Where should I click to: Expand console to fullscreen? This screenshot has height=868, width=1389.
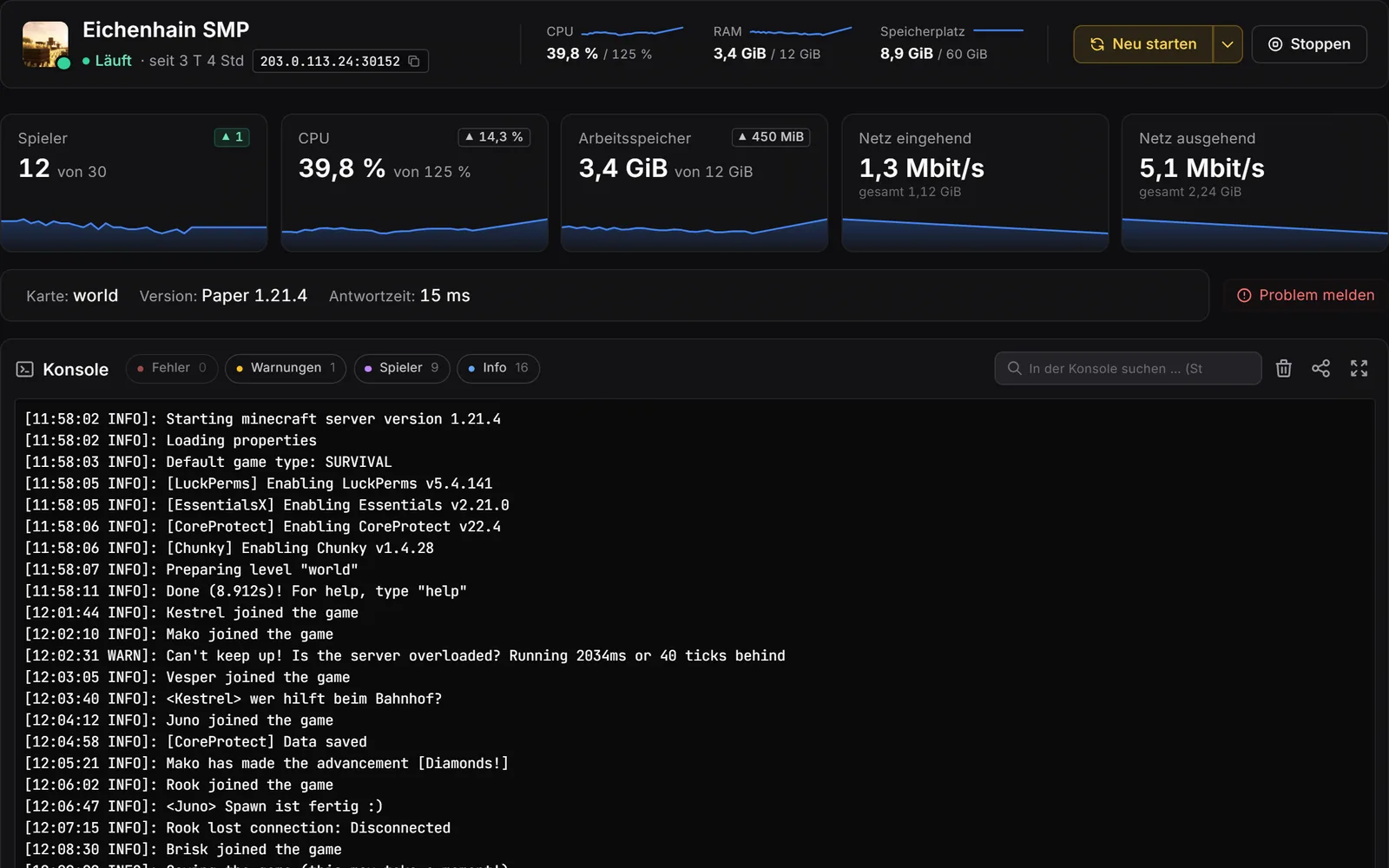[1359, 368]
